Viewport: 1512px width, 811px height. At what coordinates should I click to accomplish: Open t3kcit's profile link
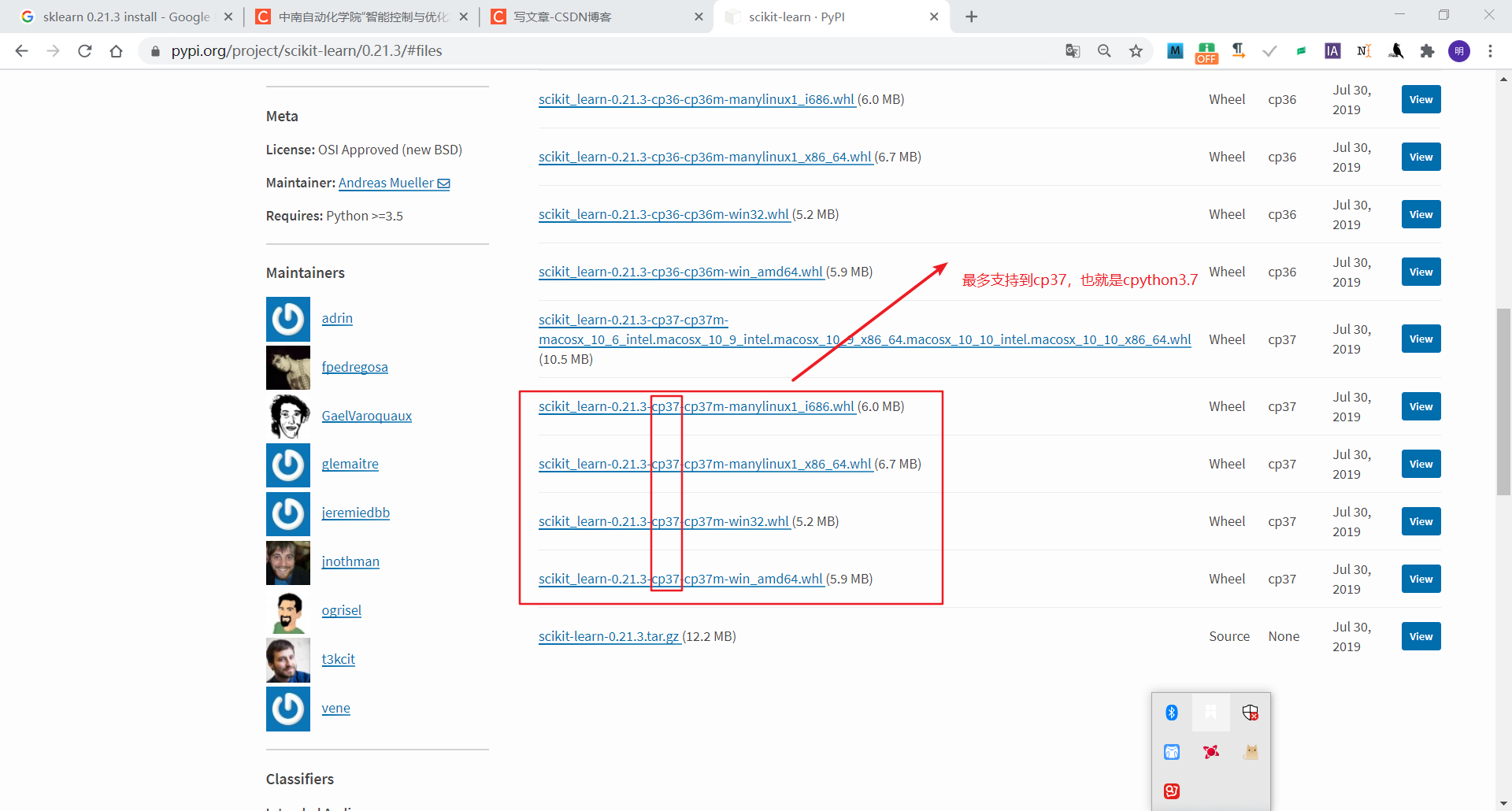tap(339, 659)
